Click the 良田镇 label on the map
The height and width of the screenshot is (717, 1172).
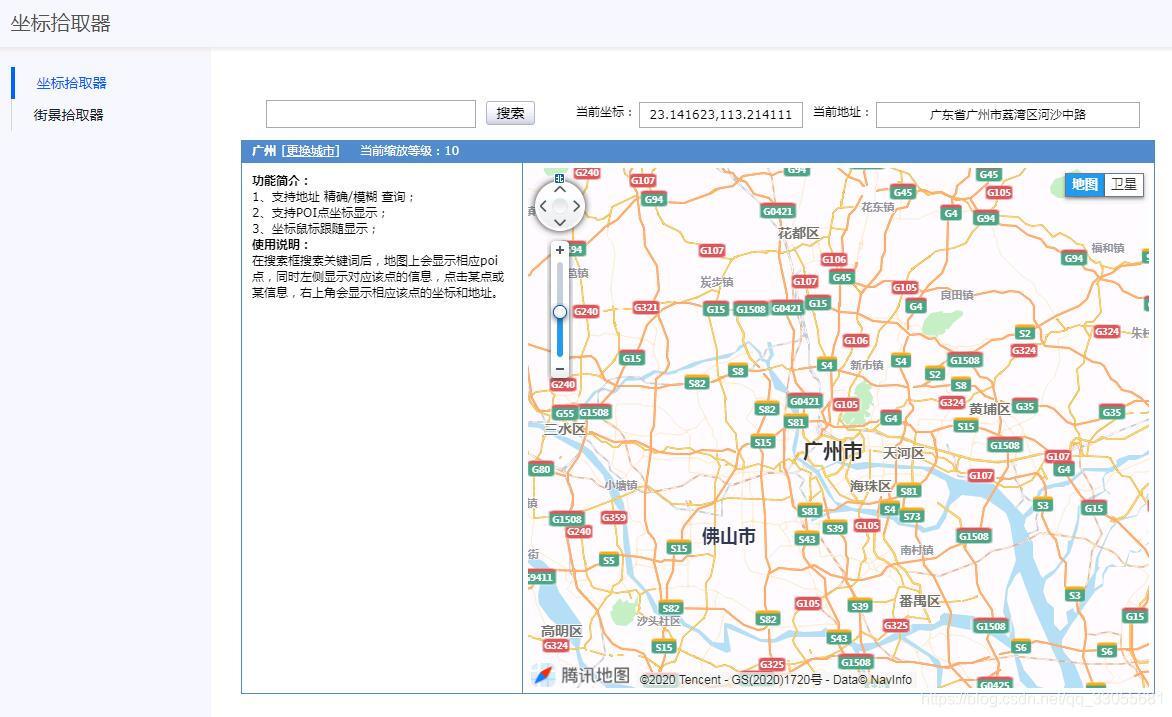pos(957,295)
